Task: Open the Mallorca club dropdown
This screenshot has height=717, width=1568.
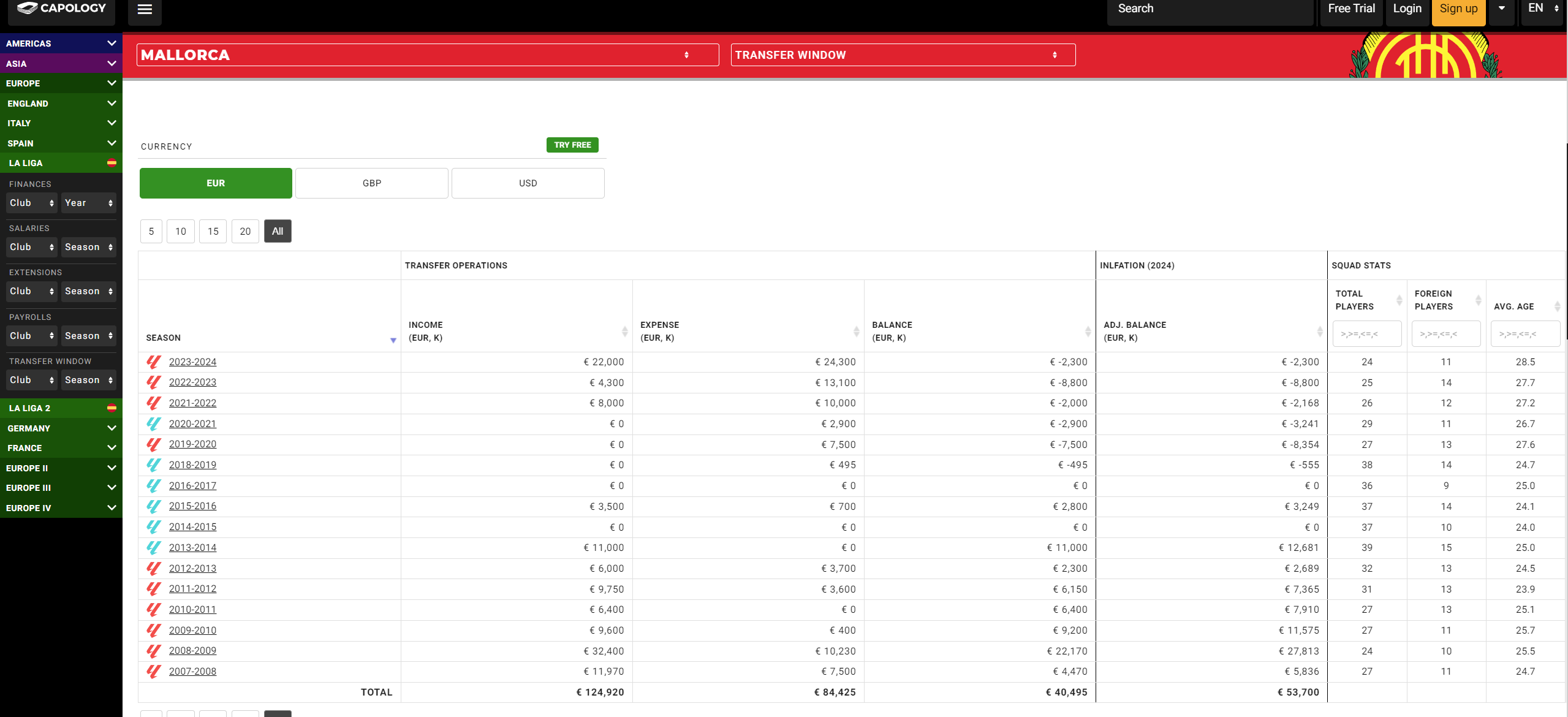Action: coord(428,55)
